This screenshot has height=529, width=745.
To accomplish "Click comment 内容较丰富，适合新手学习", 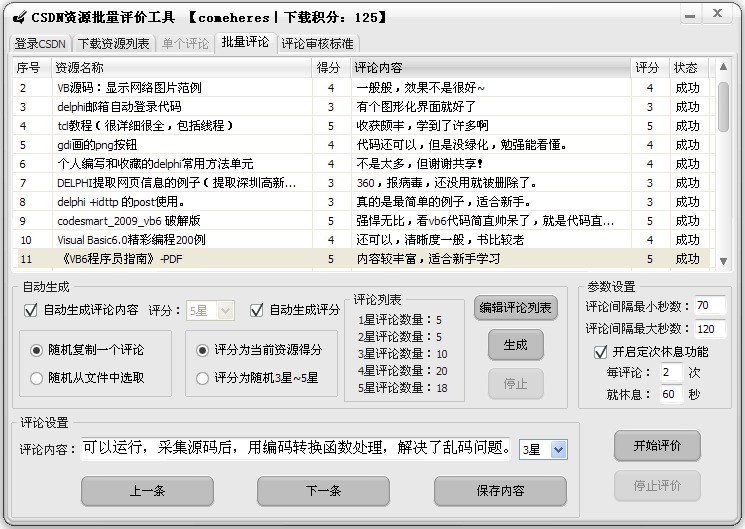I will [x=428, y=259].
